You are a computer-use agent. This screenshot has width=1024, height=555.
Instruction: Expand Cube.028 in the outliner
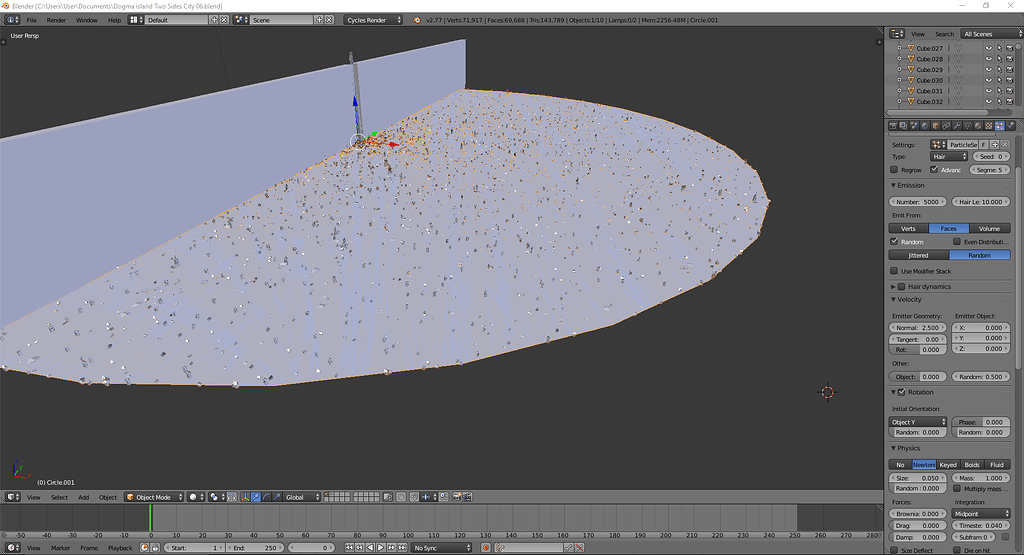click(x=899, y=59)
